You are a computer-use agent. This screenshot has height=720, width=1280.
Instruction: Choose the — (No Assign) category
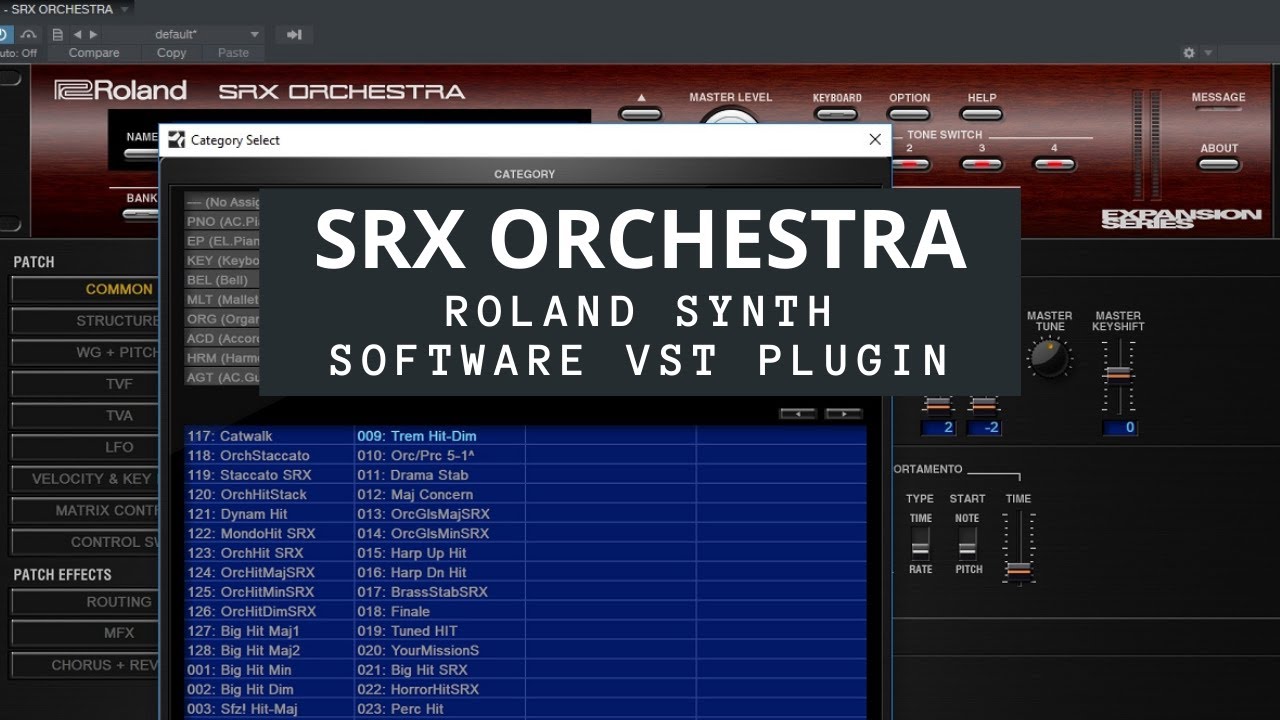222,202
